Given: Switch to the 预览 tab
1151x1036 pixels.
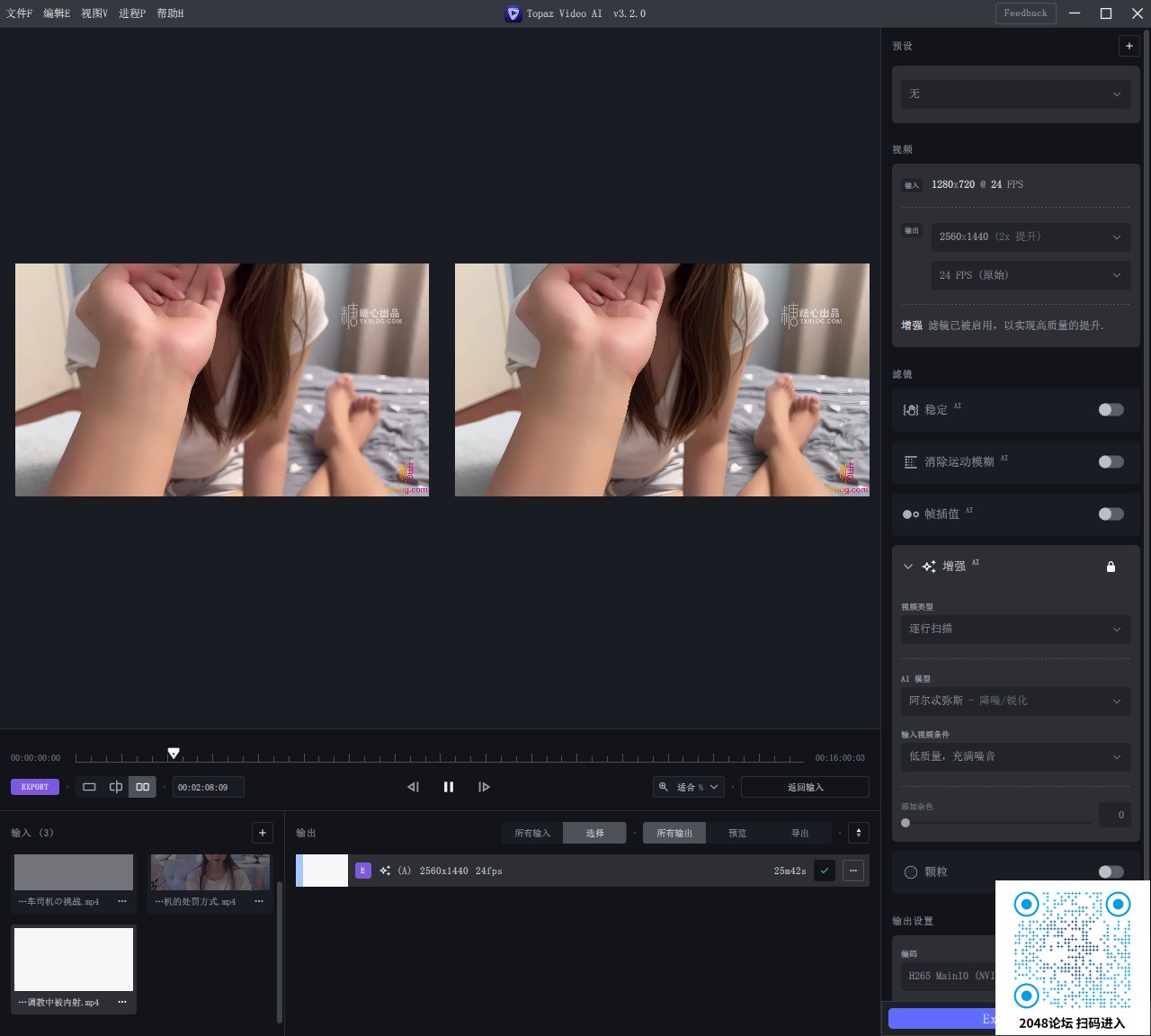Looking at the screenshot, I should coord(737,833).
